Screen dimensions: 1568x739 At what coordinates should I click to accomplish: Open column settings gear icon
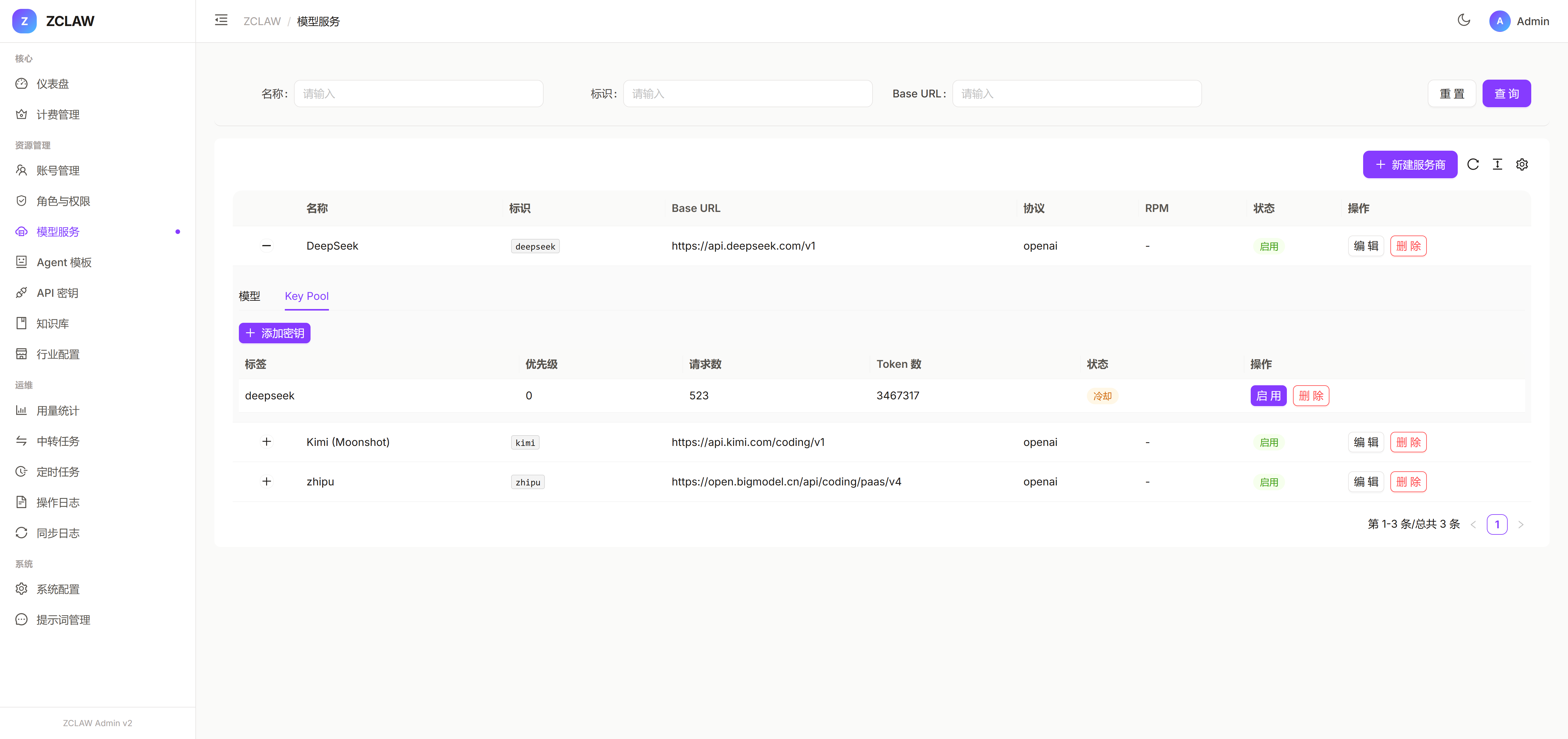point(1522,164)
